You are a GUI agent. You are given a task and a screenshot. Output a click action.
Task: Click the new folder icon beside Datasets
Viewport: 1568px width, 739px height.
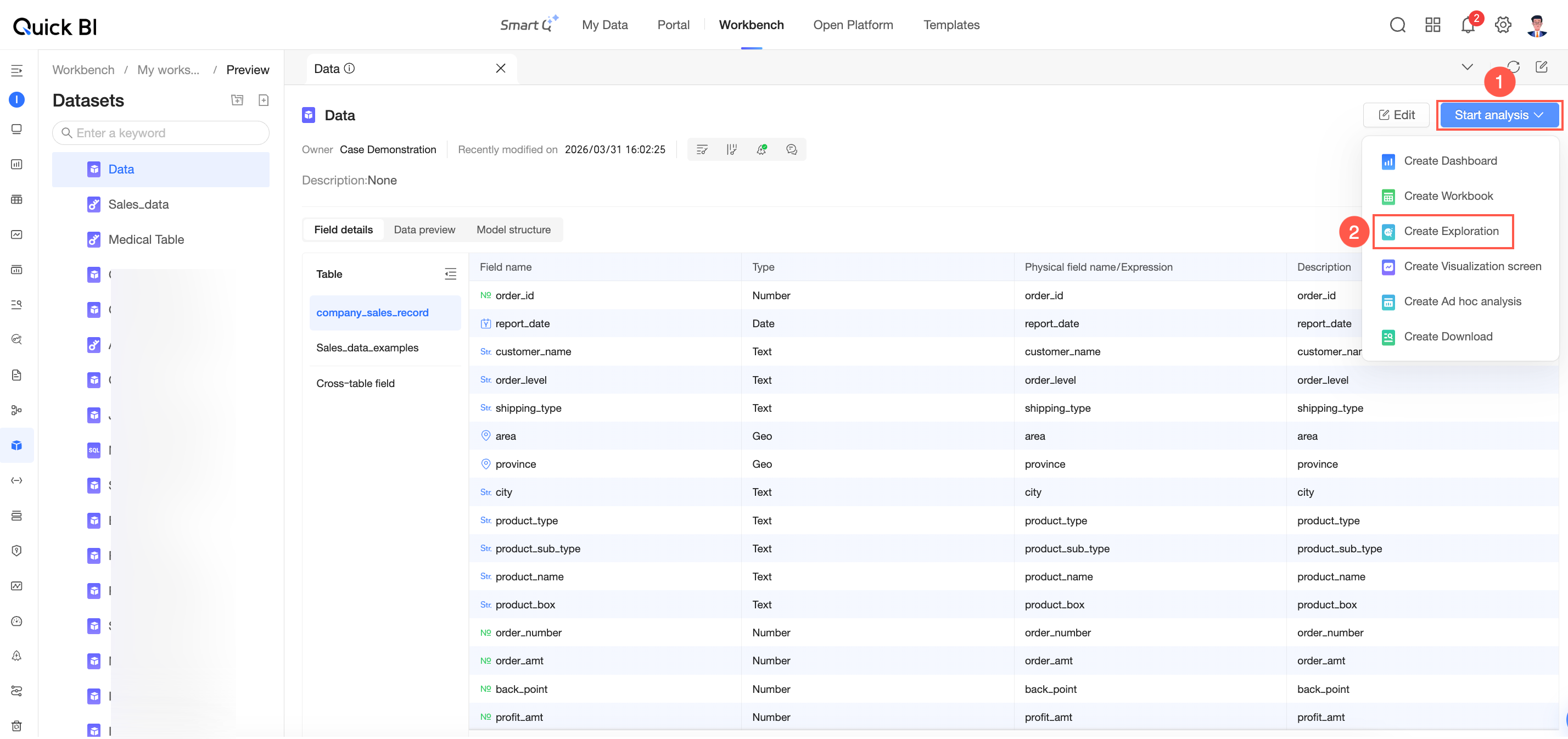237,100
